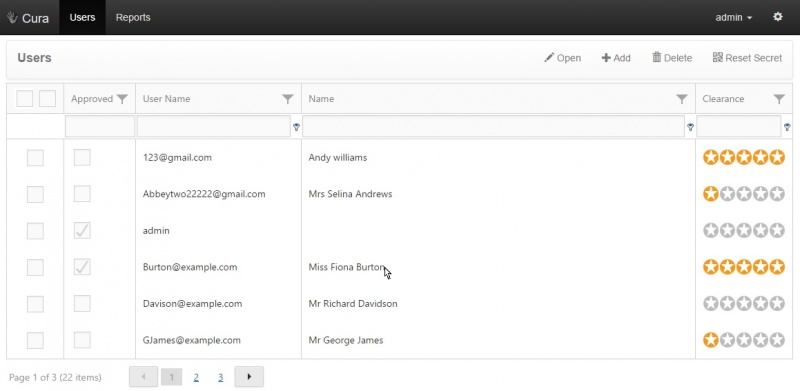Toggle Approved checkbox for Burton@example.com

click(82, 267)
